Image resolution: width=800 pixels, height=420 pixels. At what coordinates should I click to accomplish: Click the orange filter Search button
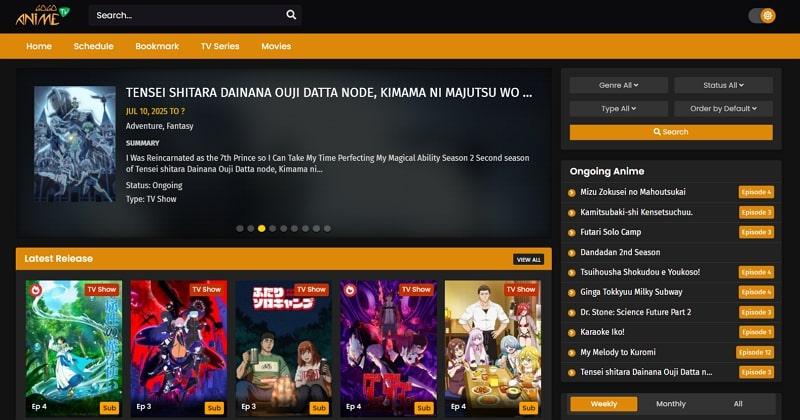click(x=671, y=132)
